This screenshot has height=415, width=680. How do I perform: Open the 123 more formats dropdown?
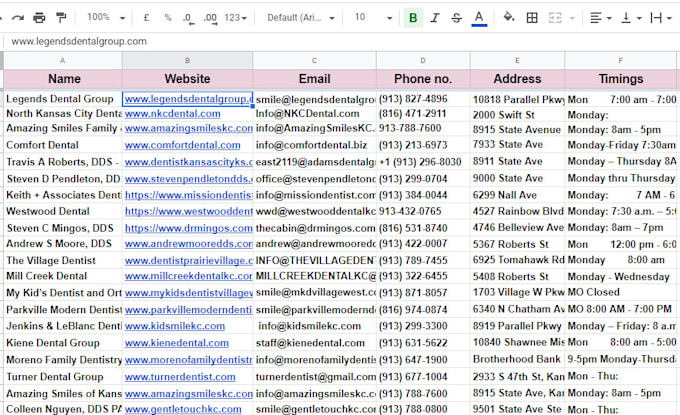click(x=235, y=18)
